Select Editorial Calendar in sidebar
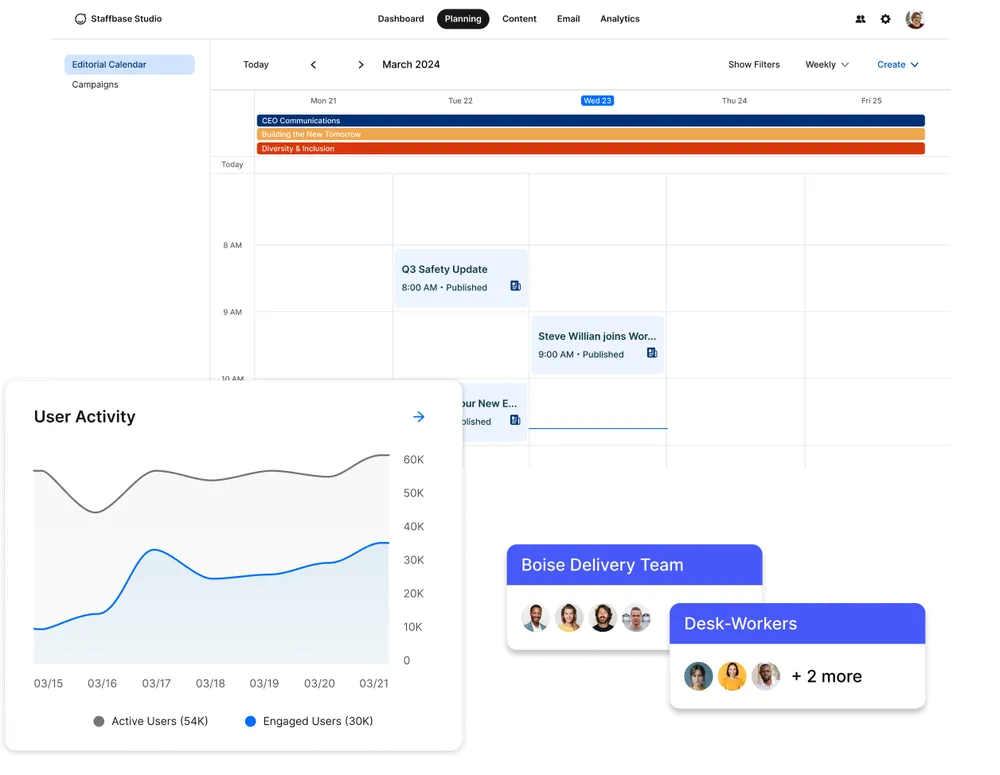Viewport: 1000px width, 775px height. 129,64
